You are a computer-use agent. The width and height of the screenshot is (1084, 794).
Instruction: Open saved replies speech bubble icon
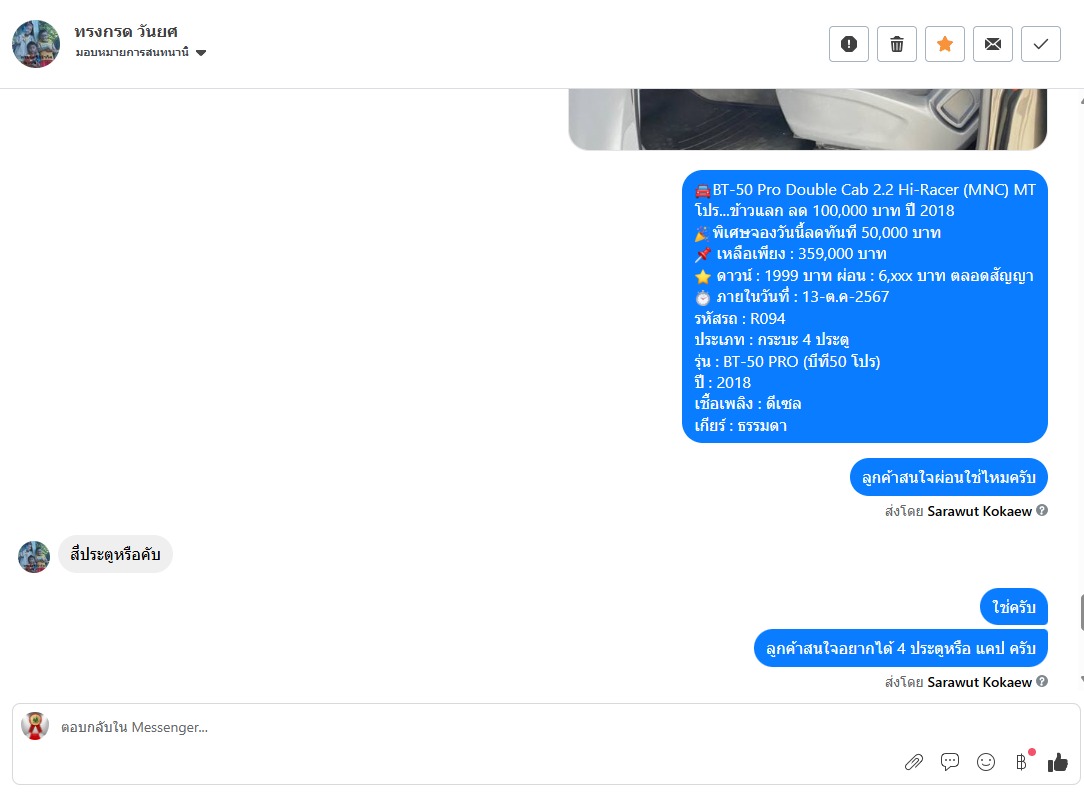point(950,762)
